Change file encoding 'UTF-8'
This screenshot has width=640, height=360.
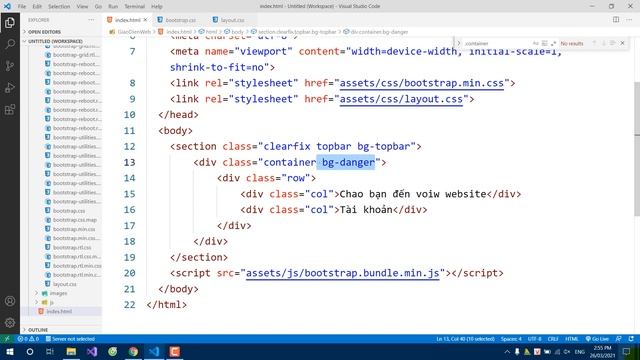pyautogui.click(x=534, y=339)
